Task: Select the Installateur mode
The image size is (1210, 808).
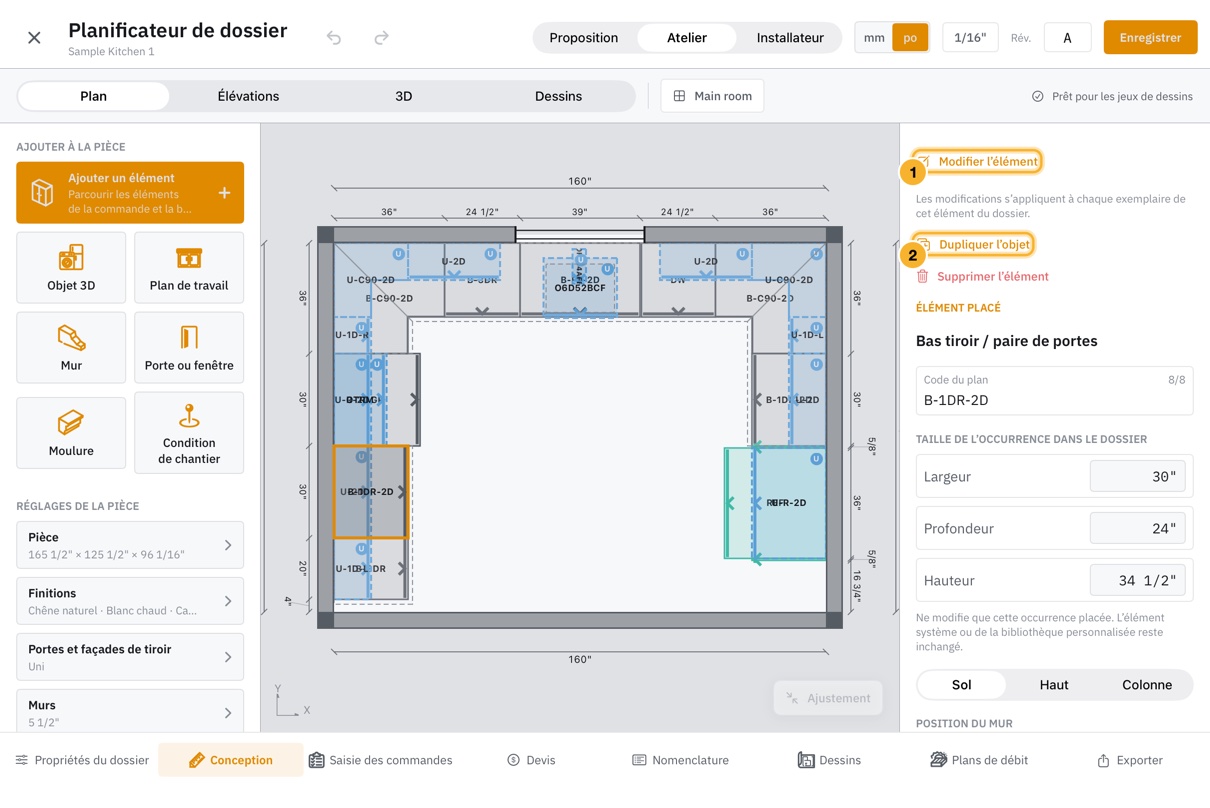Action: tap(790, 38)
